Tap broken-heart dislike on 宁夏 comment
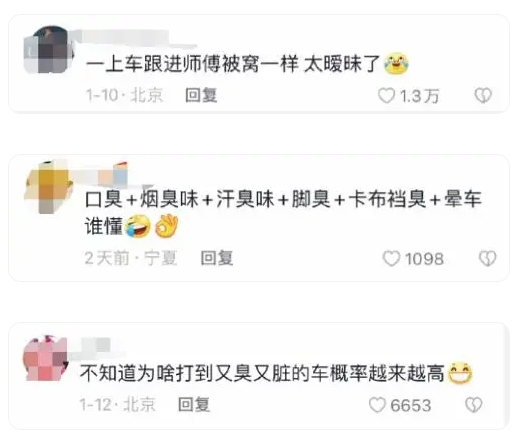 pos(488,258)
